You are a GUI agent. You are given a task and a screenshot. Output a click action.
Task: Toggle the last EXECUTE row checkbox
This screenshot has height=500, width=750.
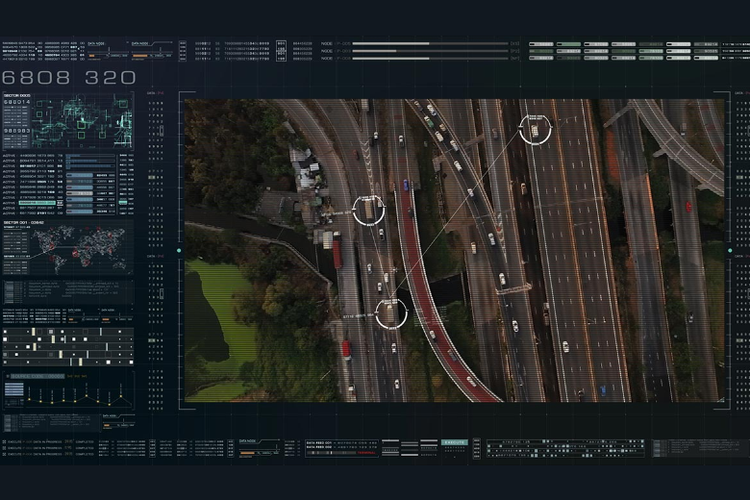click(5, 453)
